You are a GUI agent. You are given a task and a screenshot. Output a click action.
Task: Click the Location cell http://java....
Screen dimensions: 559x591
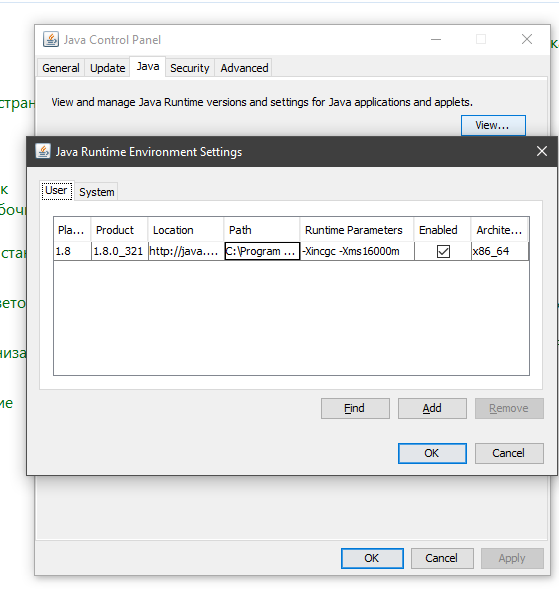tap(186, 251)
